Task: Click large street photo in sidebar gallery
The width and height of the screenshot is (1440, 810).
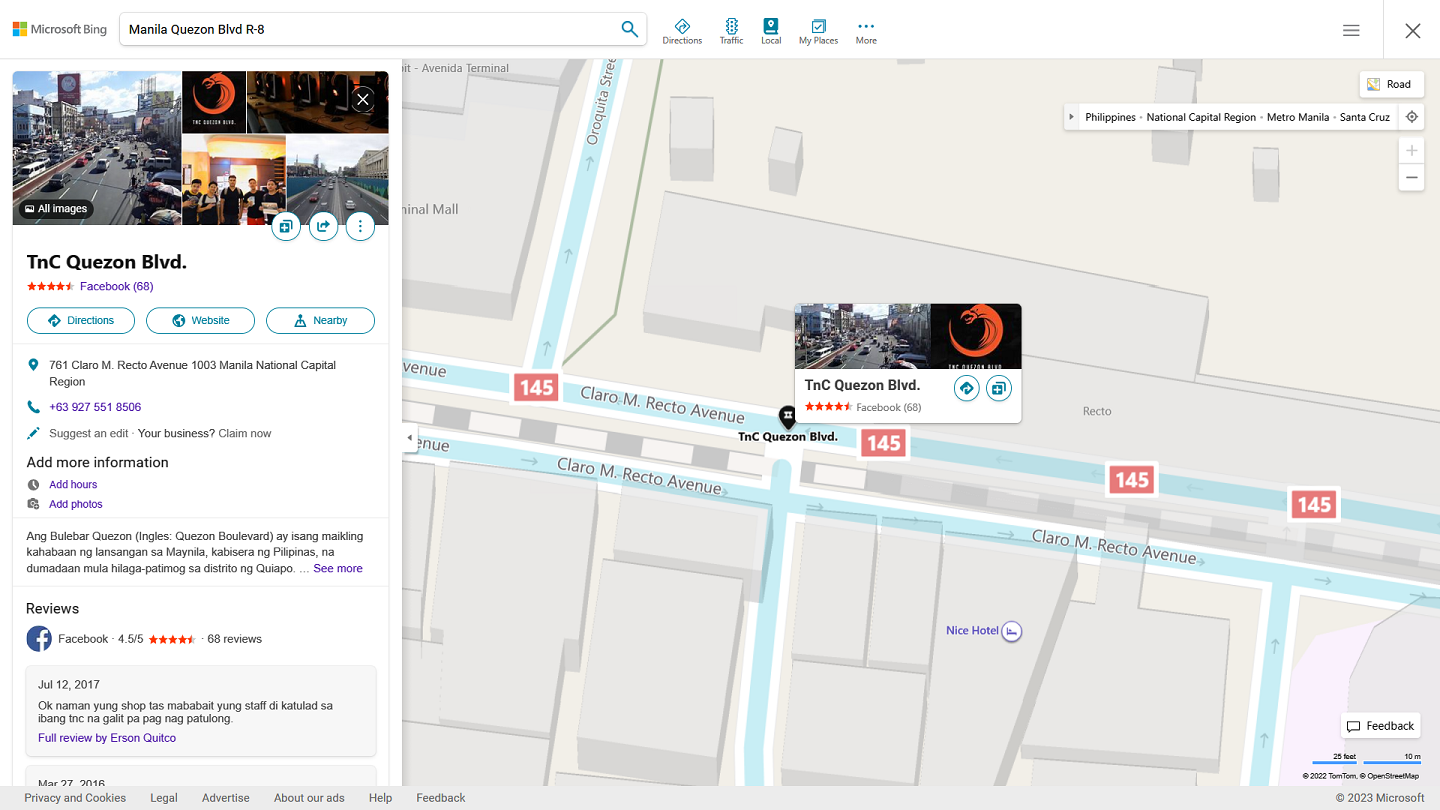Action: tap(97, 148)
